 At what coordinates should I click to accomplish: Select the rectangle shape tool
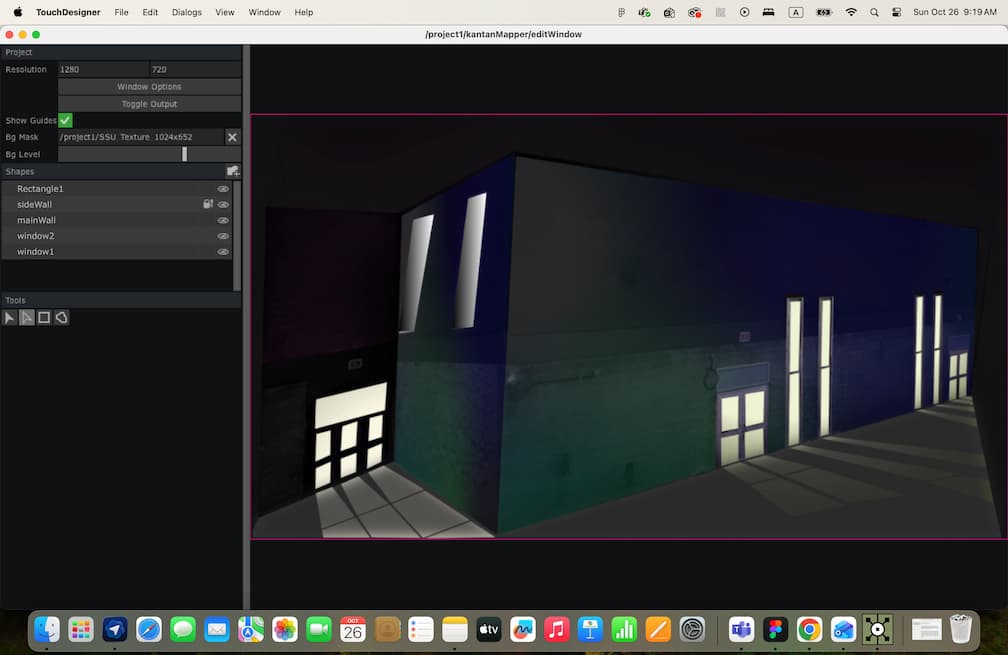44,317
